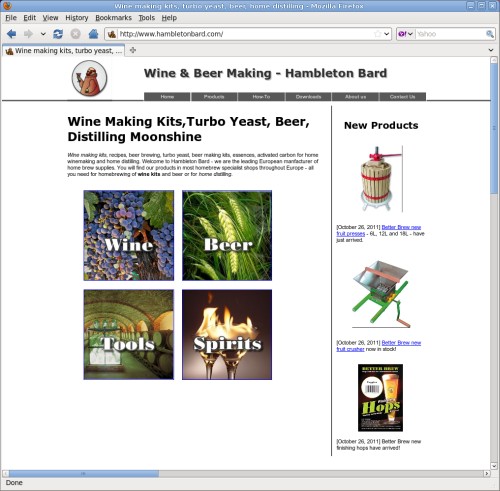Click the Back navigation arrow
The height and width of the screenshot is (491, 500).
[x=12, y=34]
